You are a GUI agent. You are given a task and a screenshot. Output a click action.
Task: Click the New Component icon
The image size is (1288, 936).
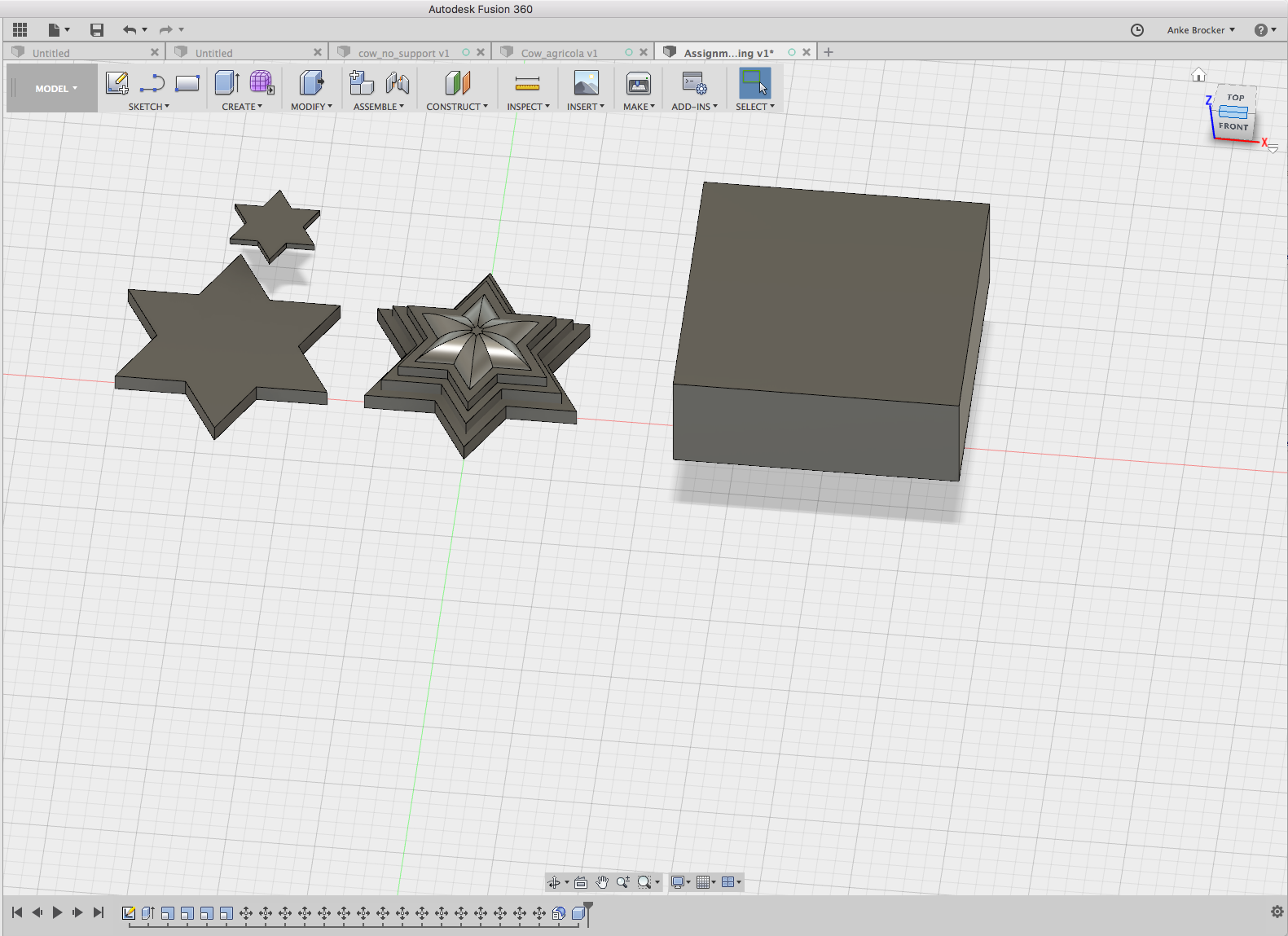point(361,83)
